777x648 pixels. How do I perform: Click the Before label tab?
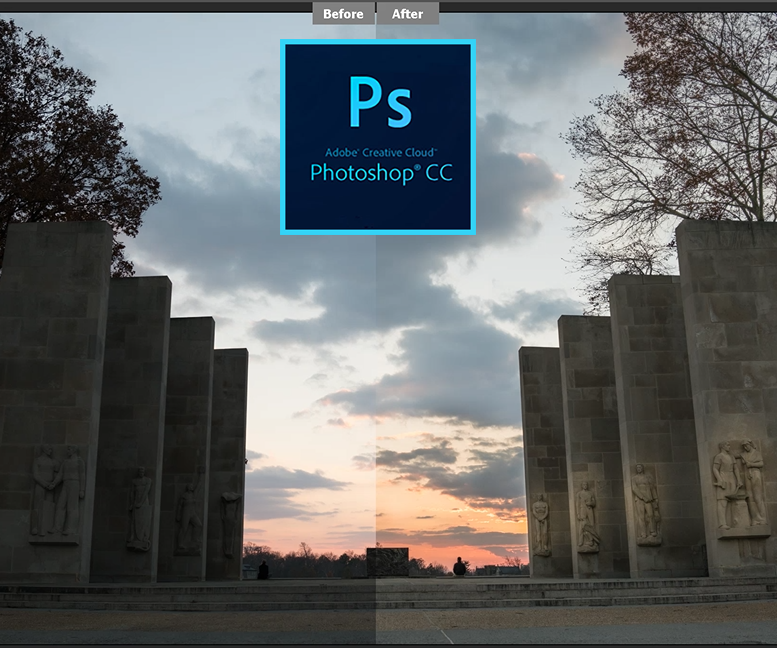click(343, 13)
